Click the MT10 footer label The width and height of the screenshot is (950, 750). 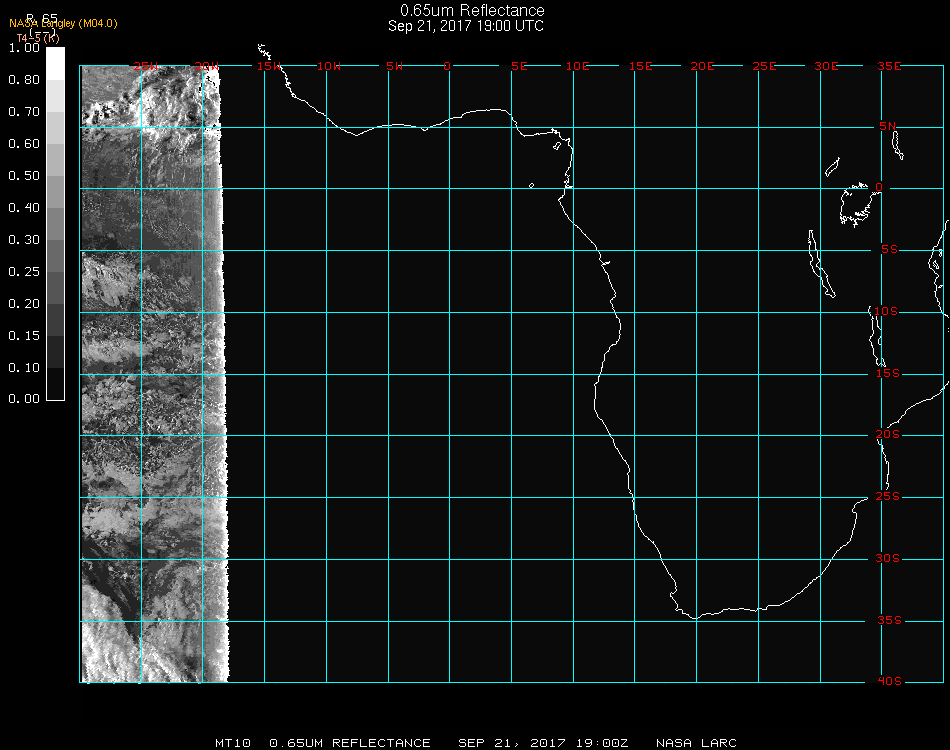tap(232, 743)
